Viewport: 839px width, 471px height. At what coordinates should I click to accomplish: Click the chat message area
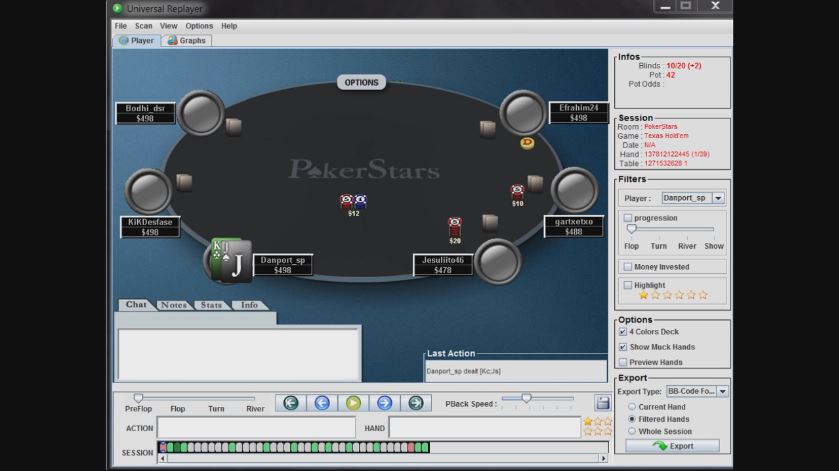click(x=239, y=354)
